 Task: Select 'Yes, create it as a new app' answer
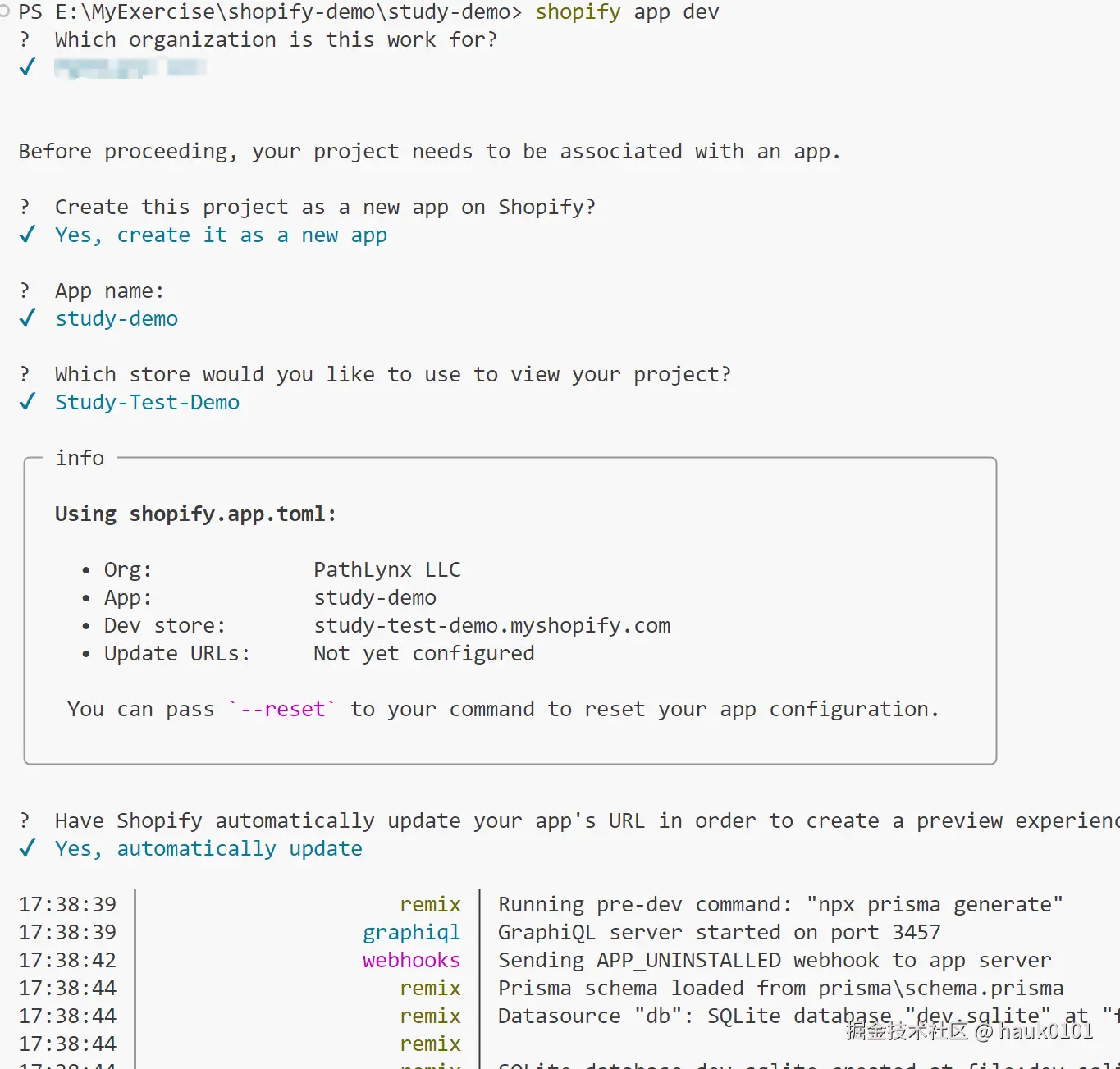click(221, 235)
